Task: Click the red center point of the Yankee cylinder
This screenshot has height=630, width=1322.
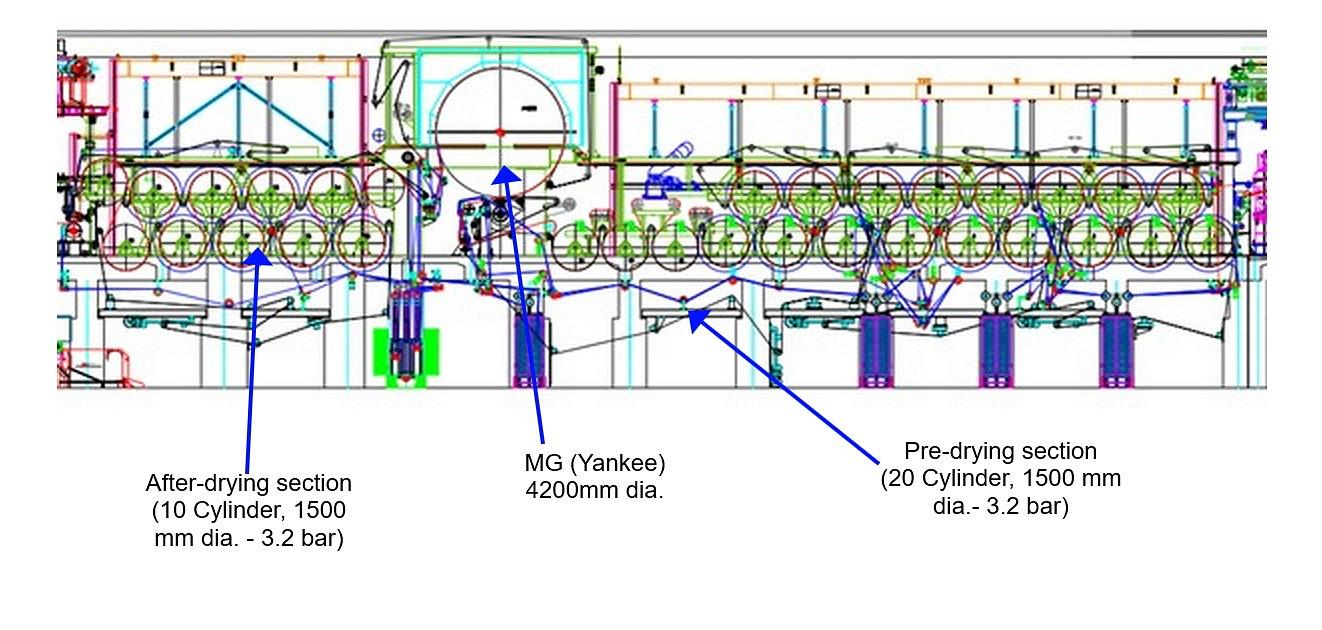Action: point(500,131)
